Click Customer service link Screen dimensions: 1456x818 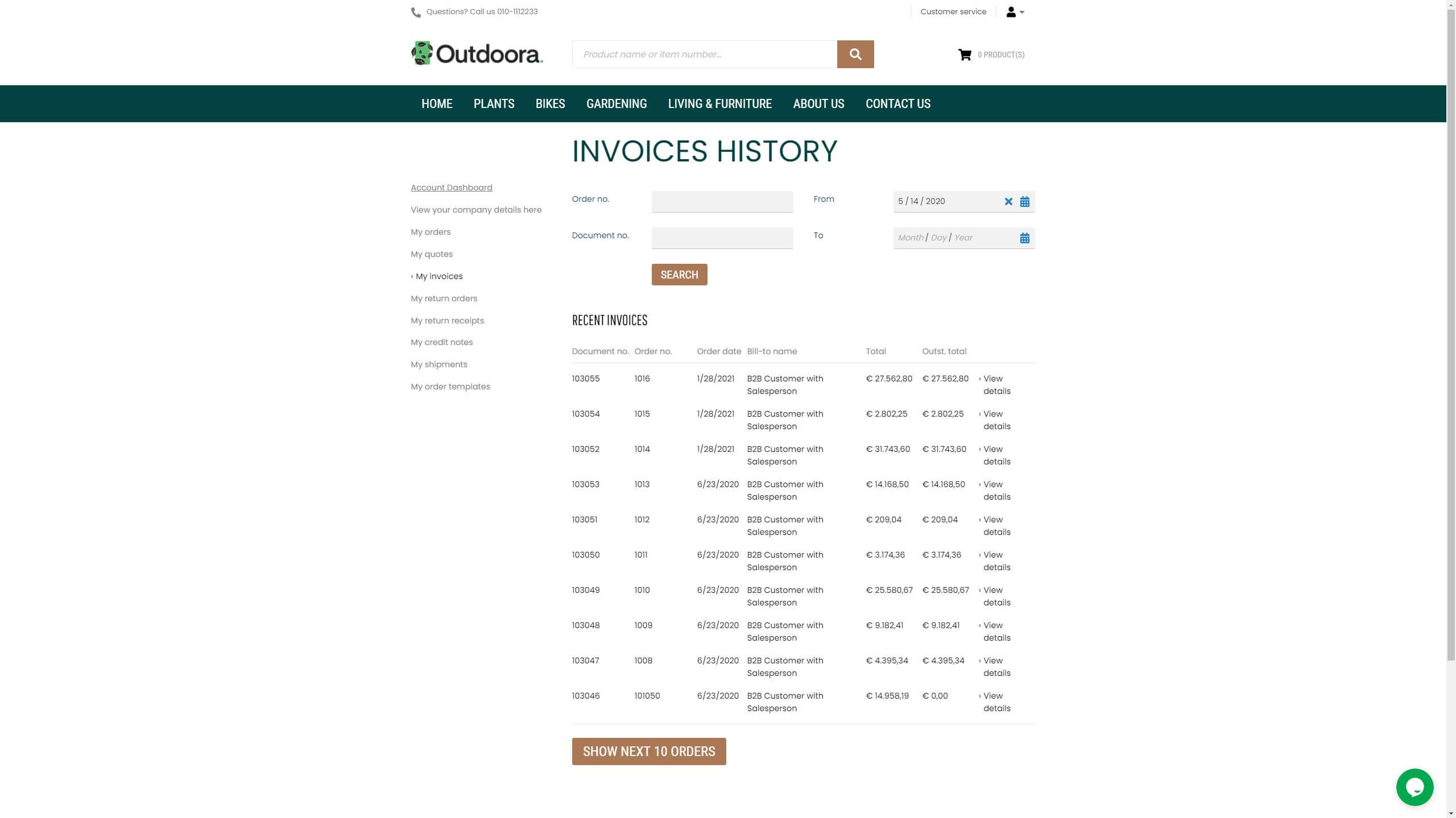[x=953, y=11]
